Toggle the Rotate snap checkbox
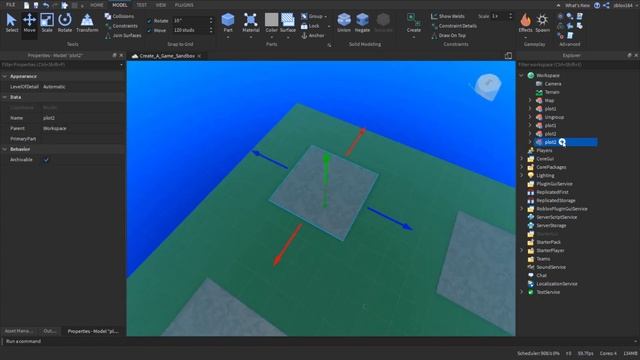 point(149,20)
